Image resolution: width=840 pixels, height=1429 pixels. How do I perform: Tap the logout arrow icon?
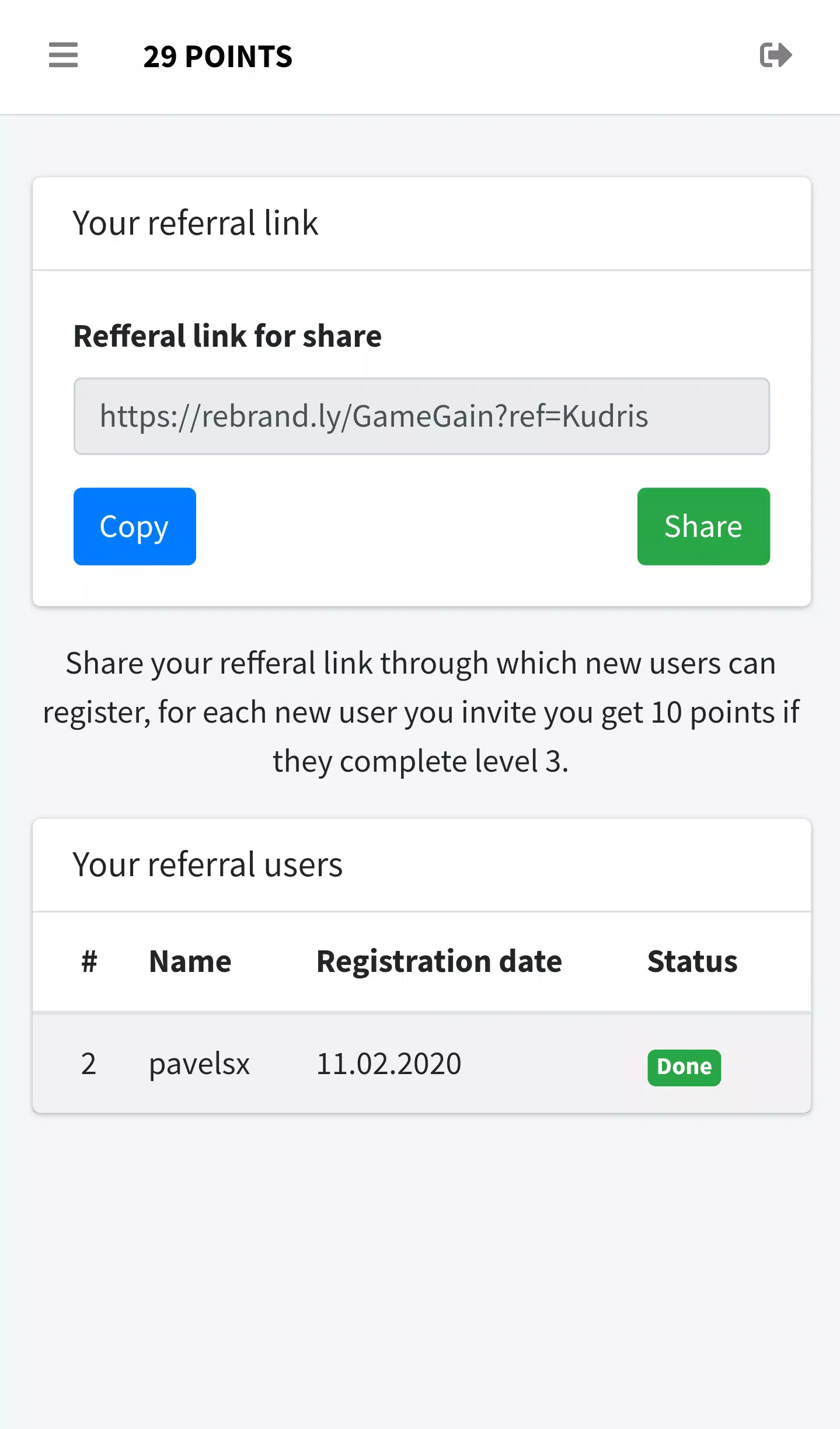pyautogui.click(x=776, y=55)
